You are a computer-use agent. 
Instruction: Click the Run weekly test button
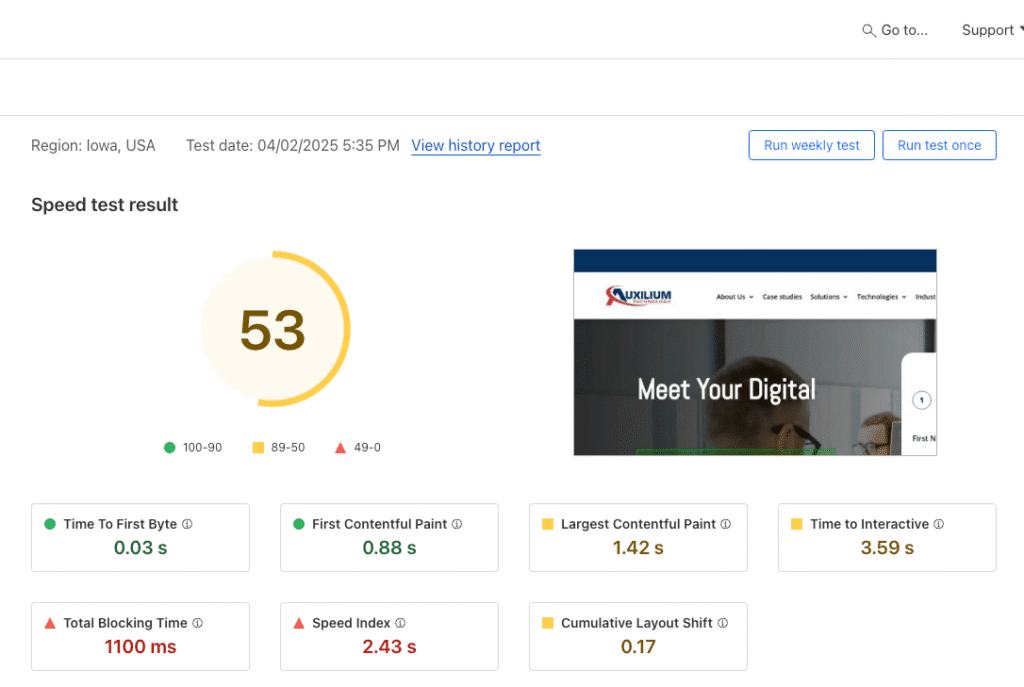(x=811, y=145)
